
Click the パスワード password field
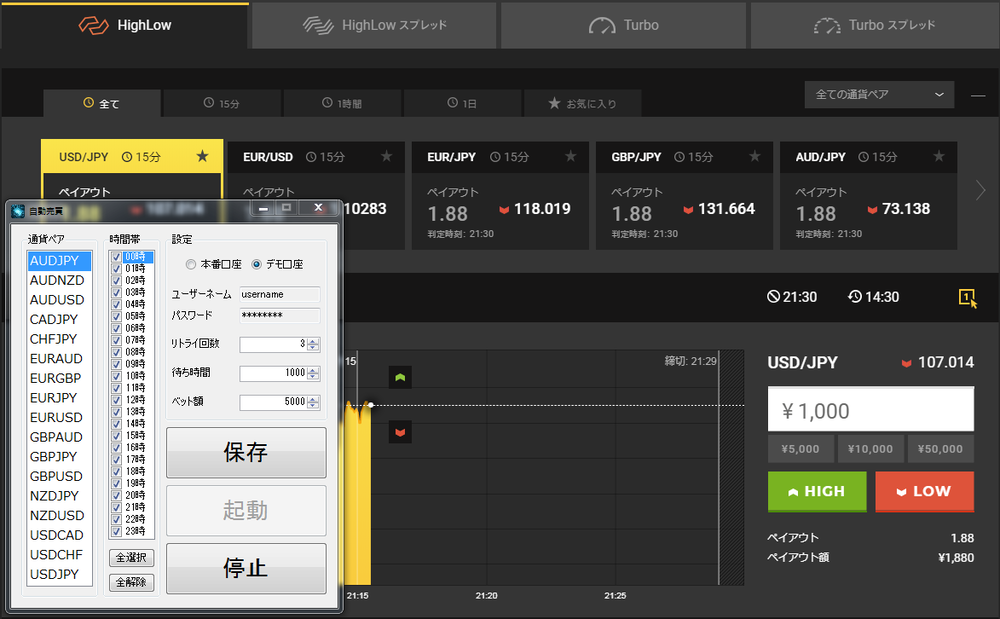[280, 316]
